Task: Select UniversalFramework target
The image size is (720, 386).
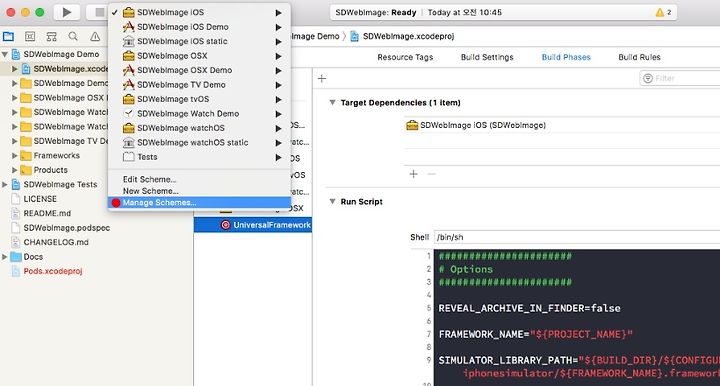Action: [253, 225]
